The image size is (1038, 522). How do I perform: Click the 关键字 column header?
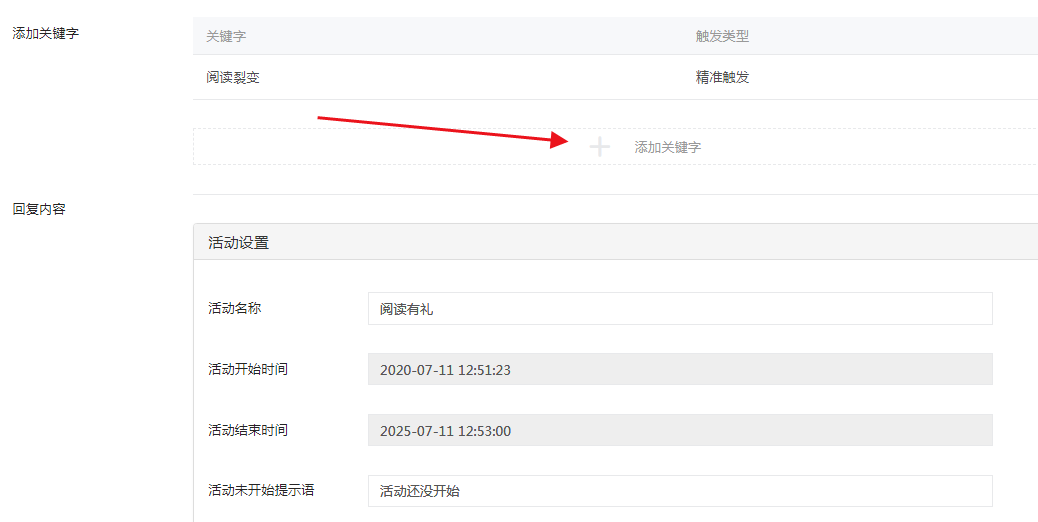point(226,36)
